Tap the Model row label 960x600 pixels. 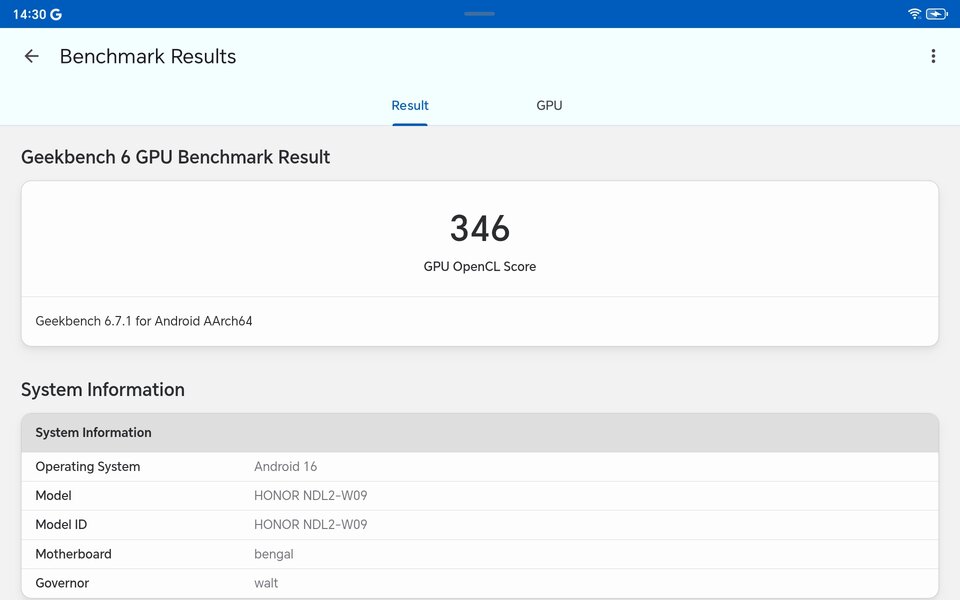click(x=53, y=495)
